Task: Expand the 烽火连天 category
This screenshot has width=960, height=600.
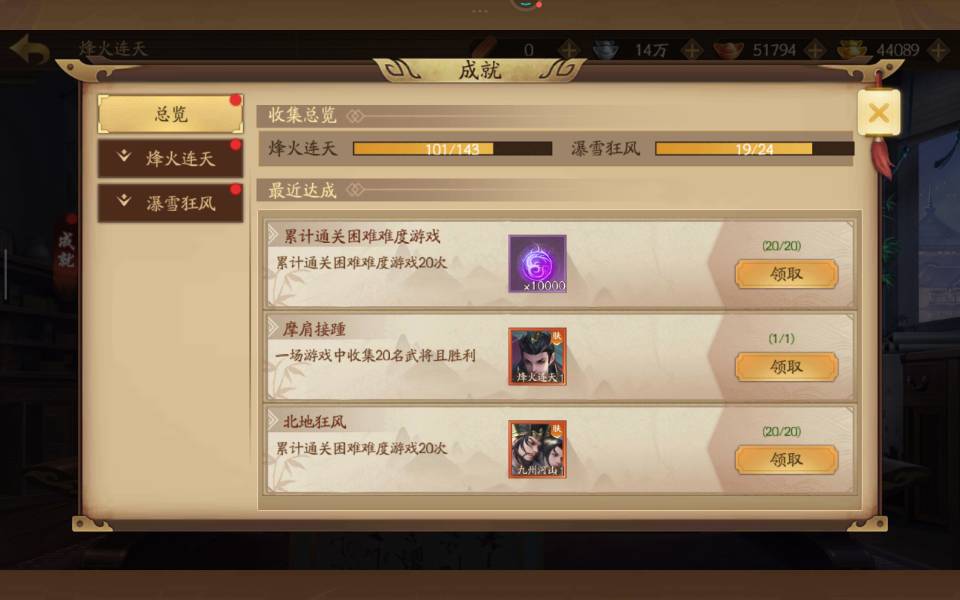Action: [x=170, y=159]
